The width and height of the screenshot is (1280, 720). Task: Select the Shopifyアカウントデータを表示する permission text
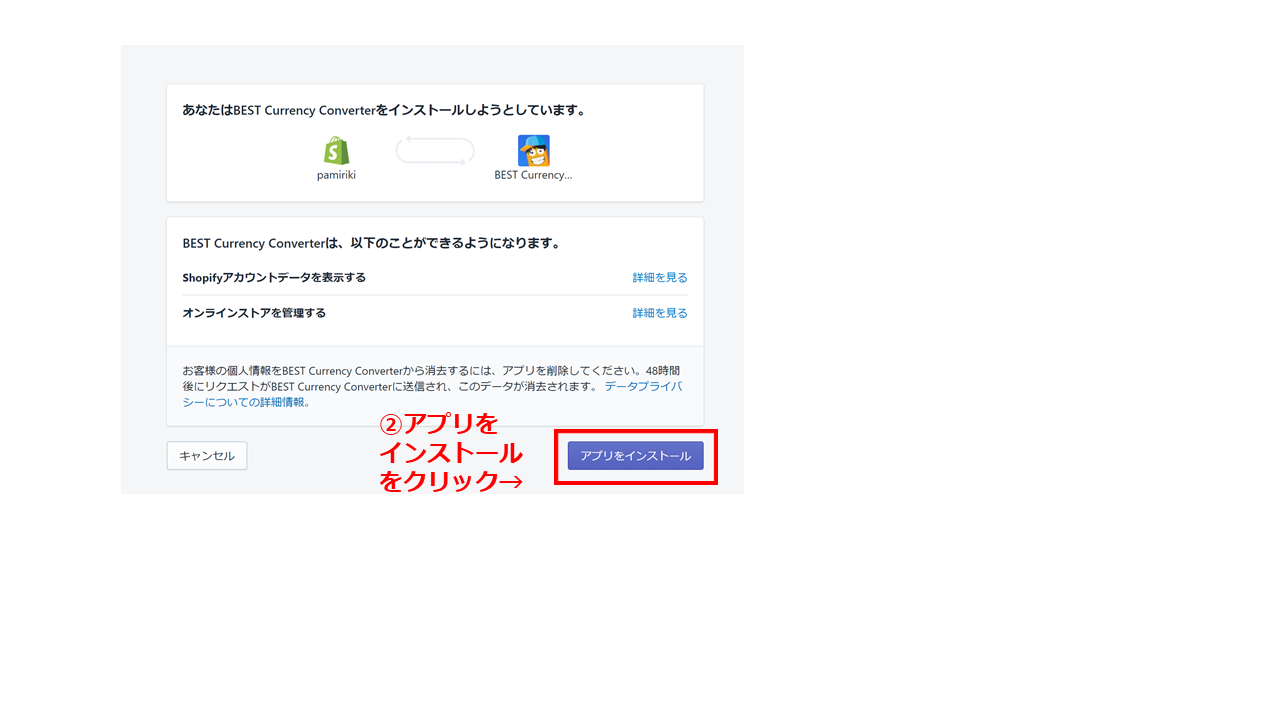pos(274,278)
